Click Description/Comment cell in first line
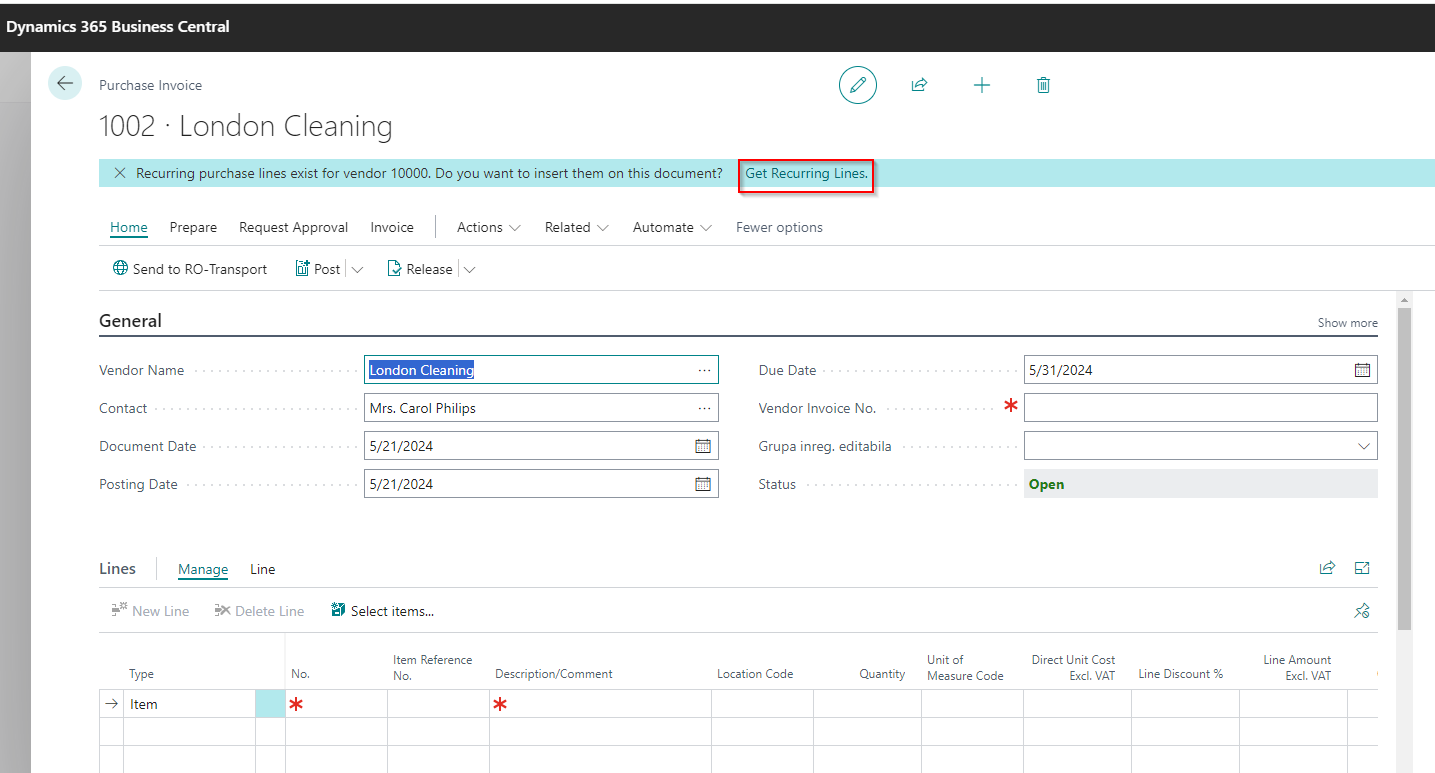1435x773 pixels. click(x=600, y=704)
